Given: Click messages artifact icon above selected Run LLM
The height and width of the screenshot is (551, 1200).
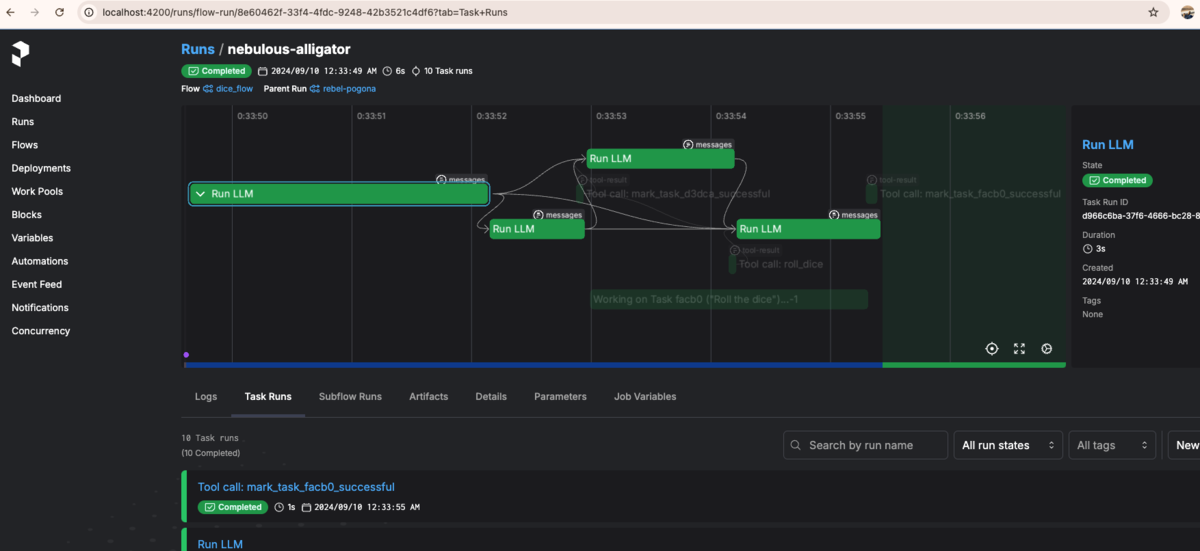Looking at the screenshot, I should coord(441,180).
